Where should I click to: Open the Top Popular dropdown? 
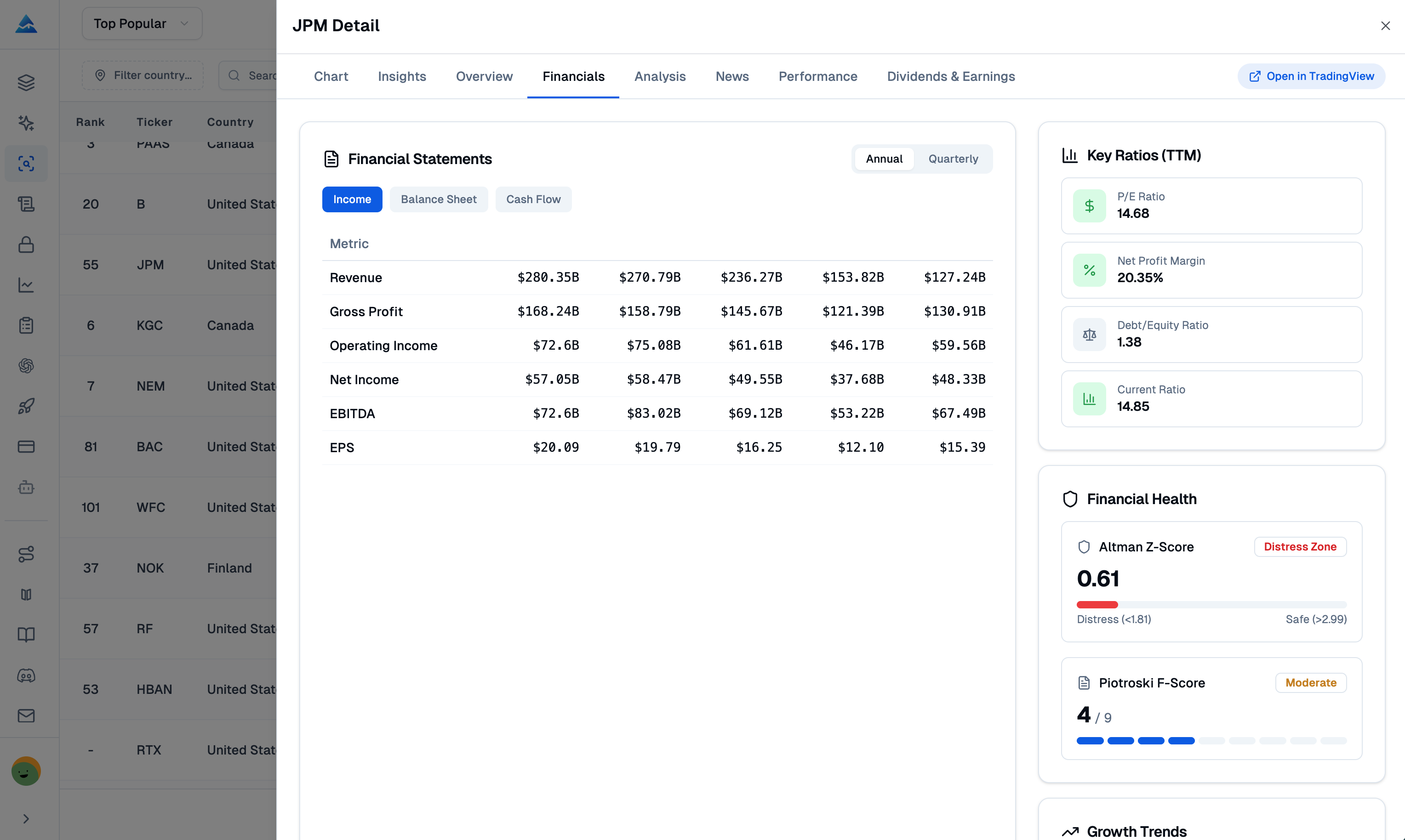pos(142,23)
